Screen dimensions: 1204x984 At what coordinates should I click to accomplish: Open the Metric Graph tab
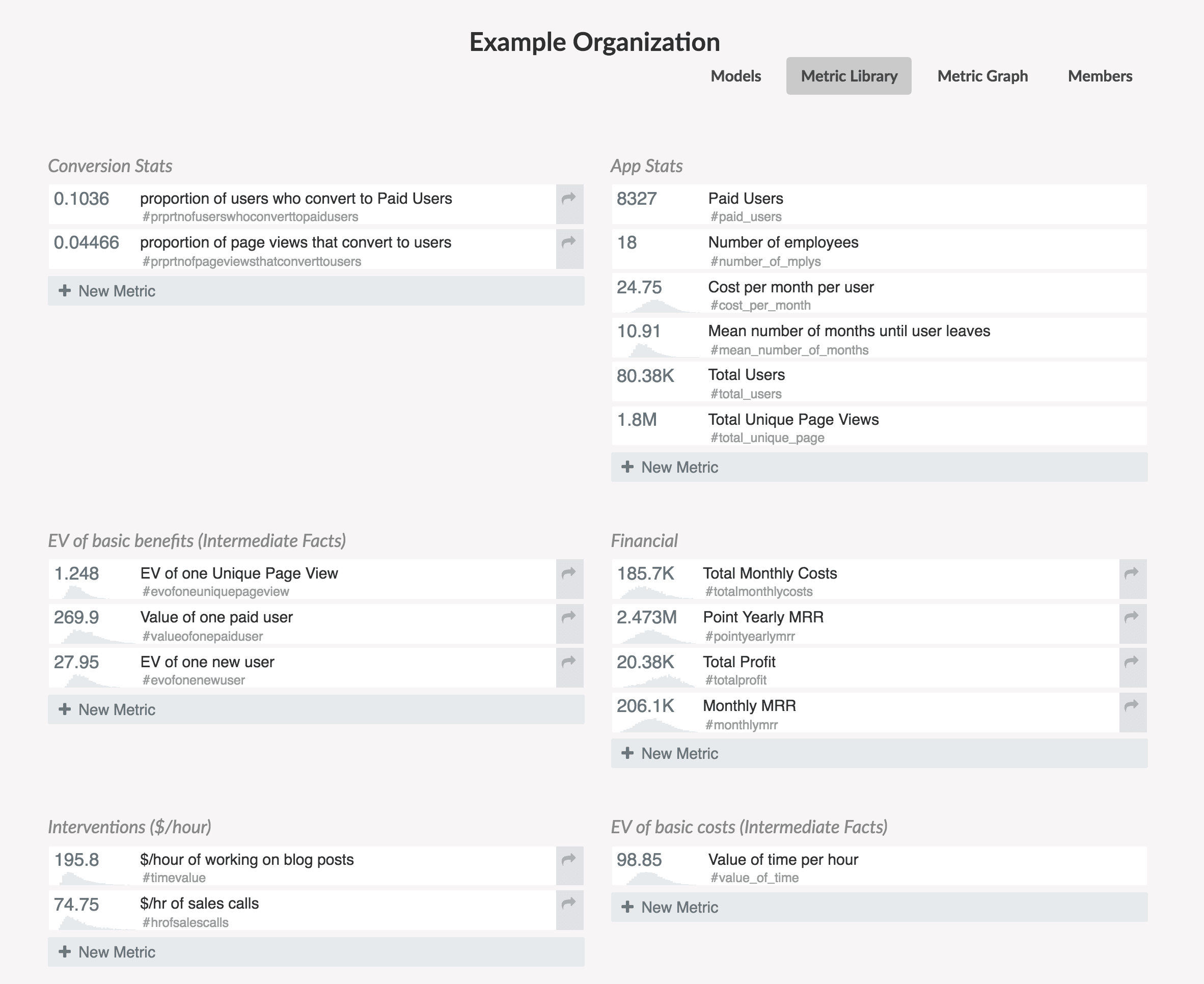[x=982, y=76]
